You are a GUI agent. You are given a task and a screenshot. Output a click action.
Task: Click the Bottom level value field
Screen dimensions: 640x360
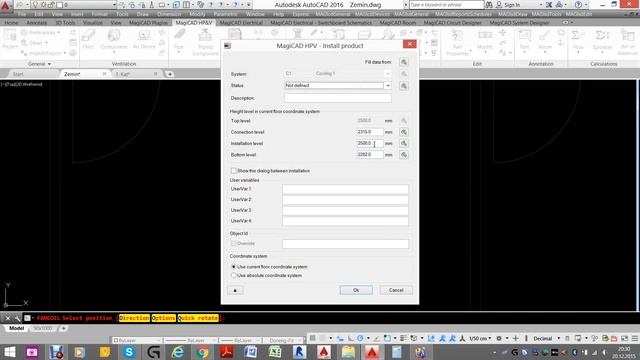click(x=369, y=155)
